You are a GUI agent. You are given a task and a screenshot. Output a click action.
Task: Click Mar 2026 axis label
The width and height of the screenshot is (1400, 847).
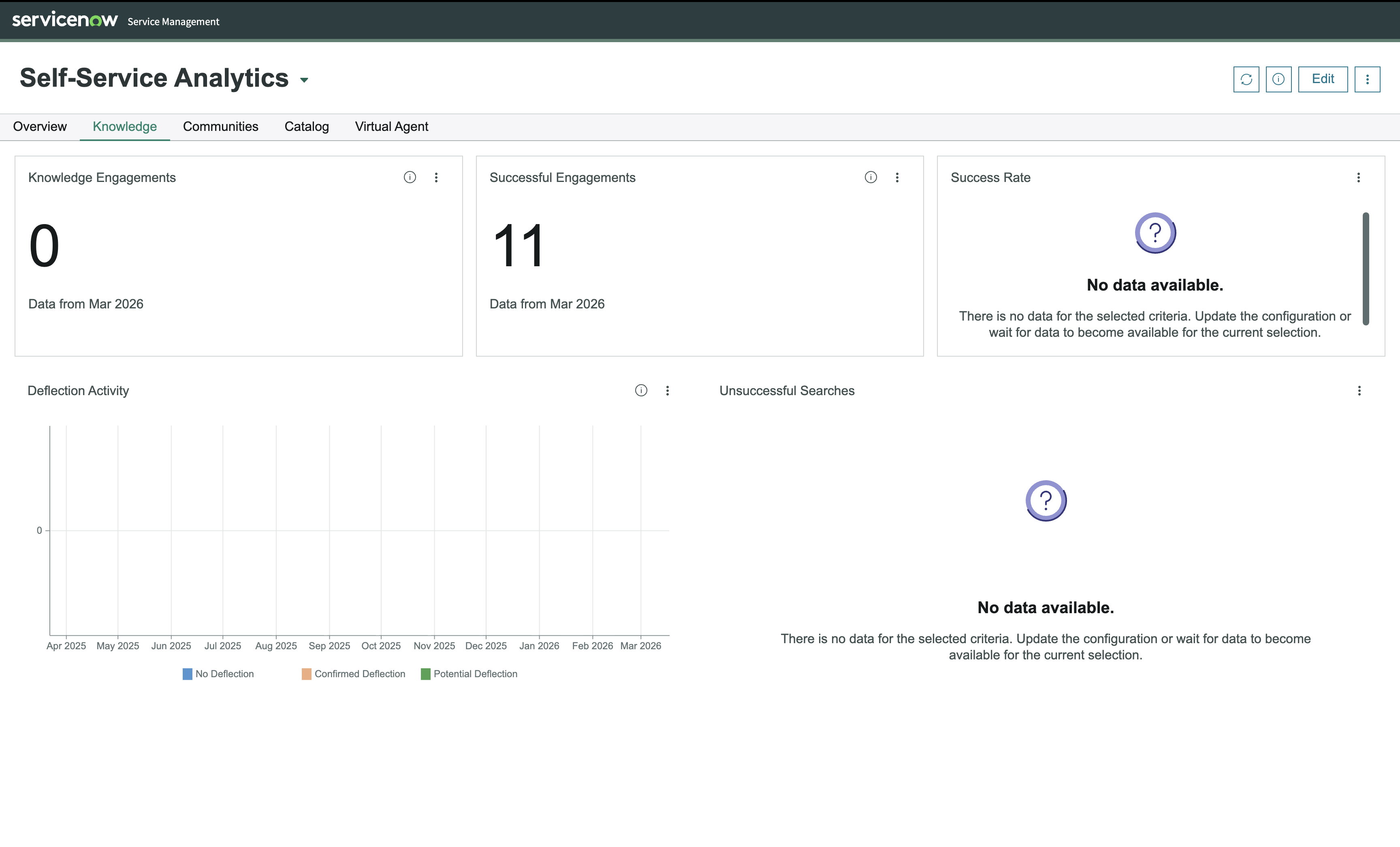[641, 646]
